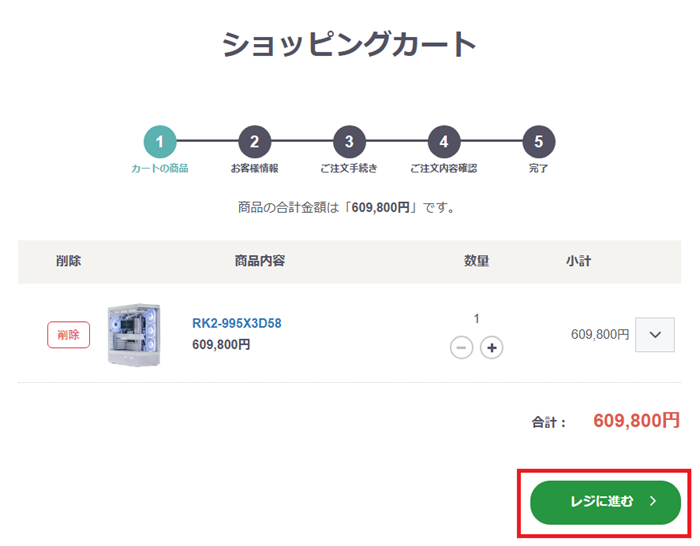Click the 商品内容 column header
Viewport: 700px width, 546px height.
pyautogui.click(x=260, y=261)
